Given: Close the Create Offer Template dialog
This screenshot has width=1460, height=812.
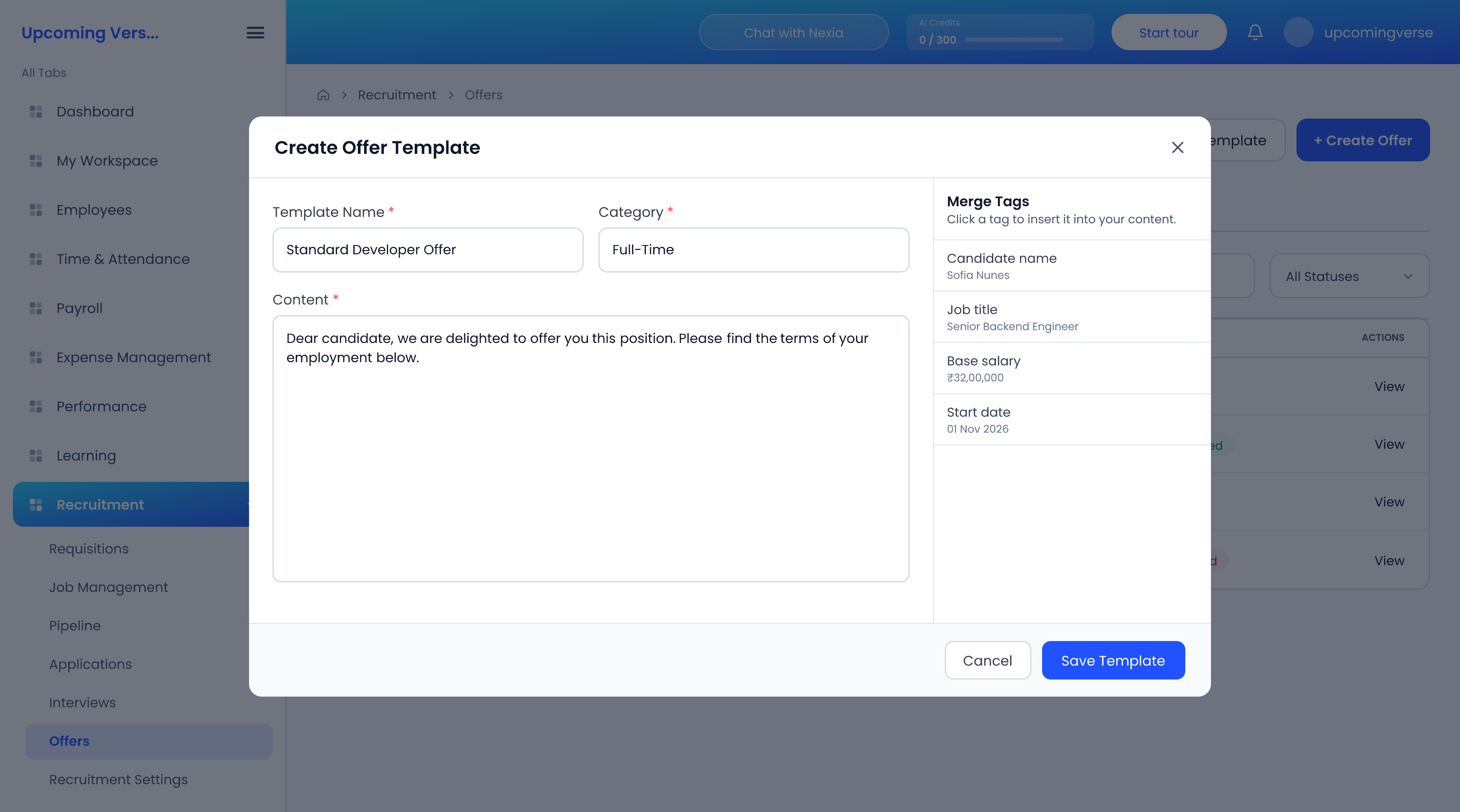Looking at the screenshot, I should (x=1177, y=147).
